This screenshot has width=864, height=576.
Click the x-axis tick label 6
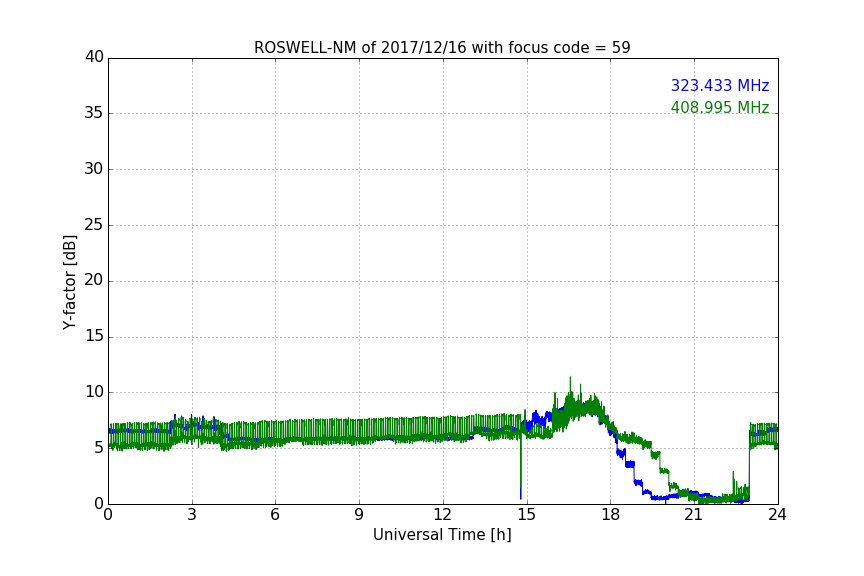click(276, 515)
